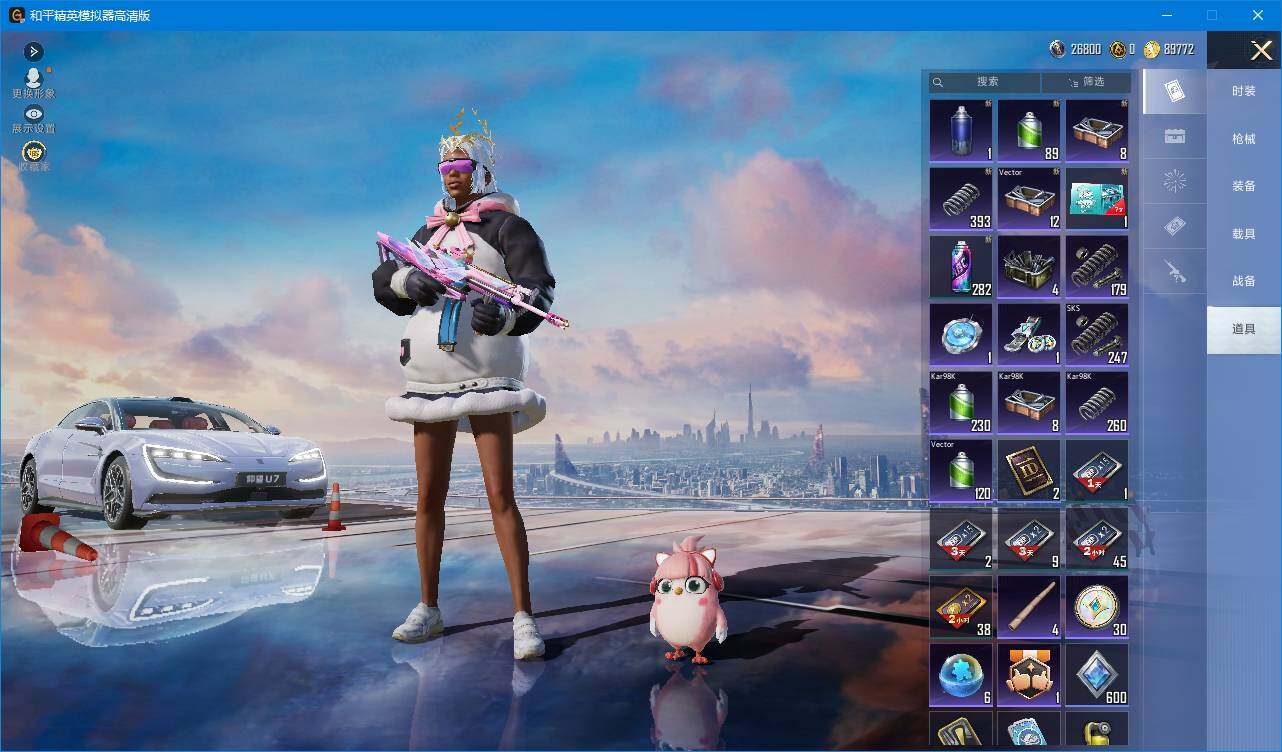Focus the 搜索 search field
Screen dimensions: 1282x752
point(985,82)
